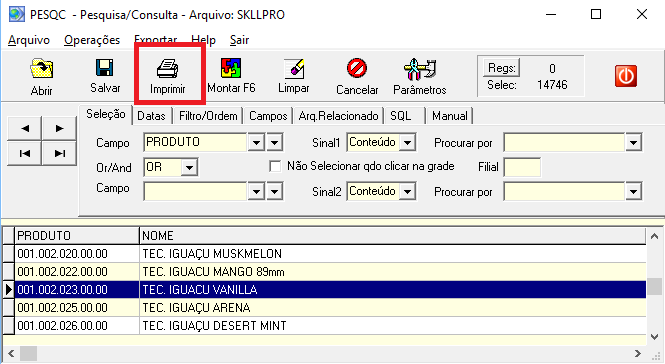The image size is (665, 364).
Task: Click the red power exit icon
Action: click(x=626, y=76)
